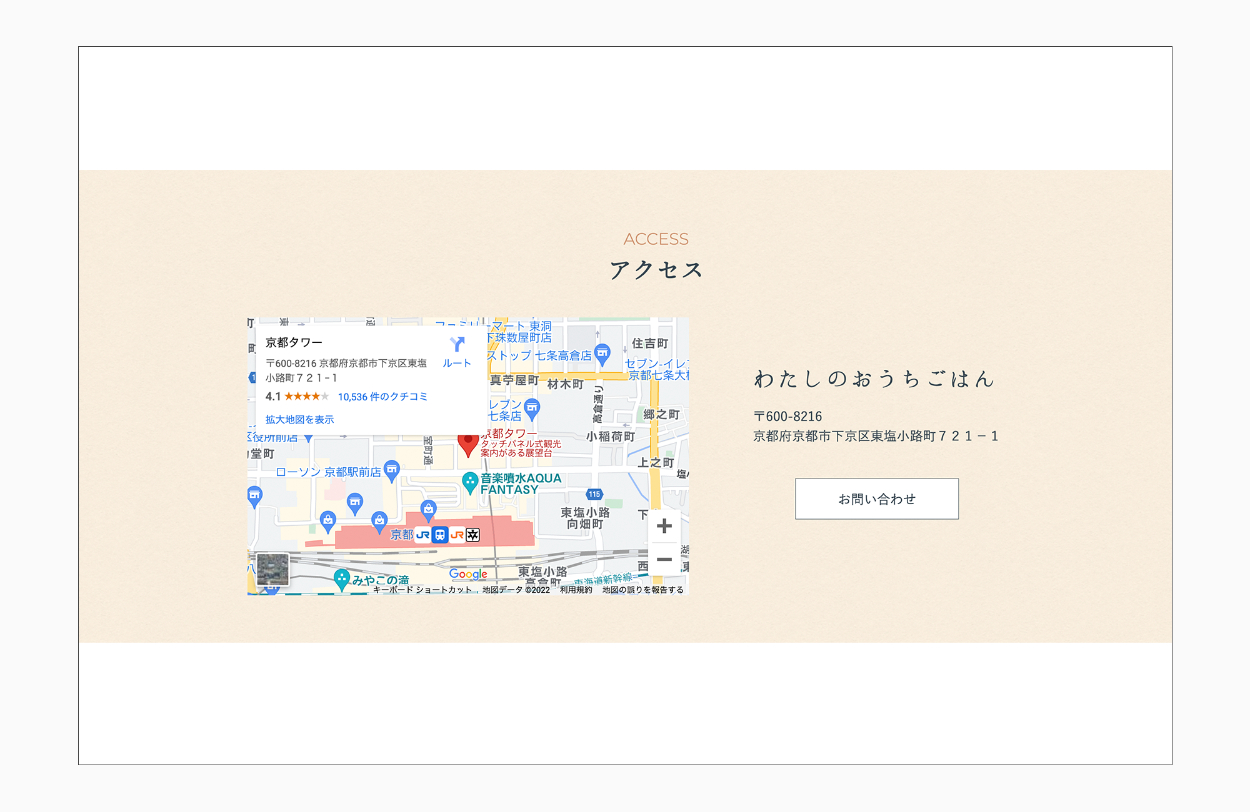Click the キーボード ショートカット button
The image size is (1250, 812).
tap(422, 590)
